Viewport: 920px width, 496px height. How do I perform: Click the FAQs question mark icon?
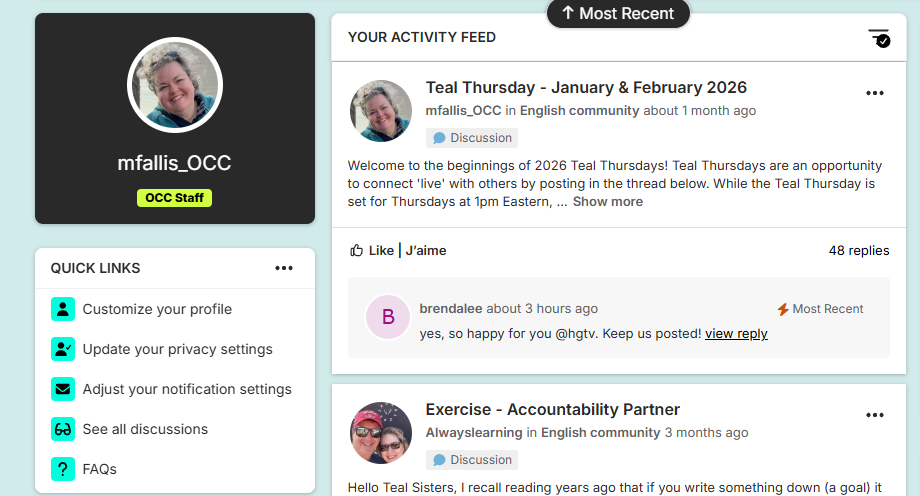point(63,469)
